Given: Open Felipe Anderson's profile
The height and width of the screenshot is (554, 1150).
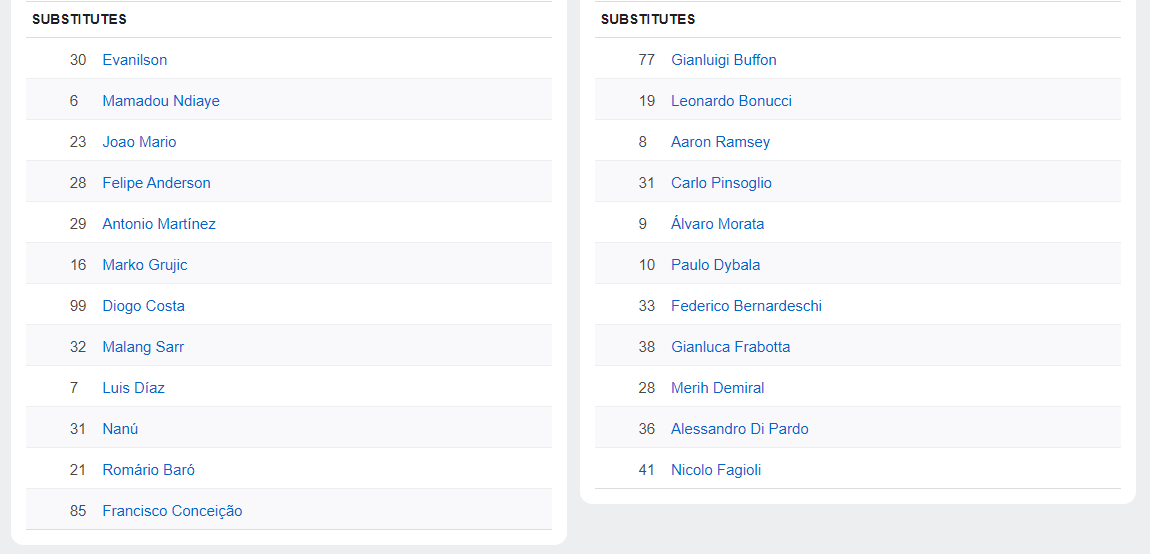Looking at the screenshot, I should tap(156, 183).
